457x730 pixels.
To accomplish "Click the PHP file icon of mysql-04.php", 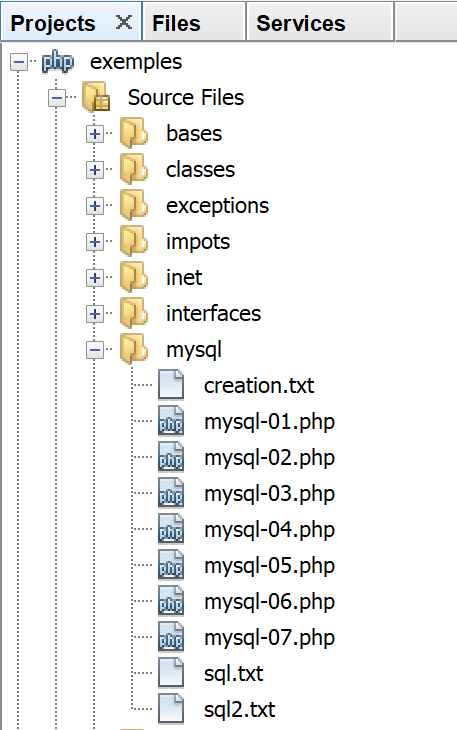I will (x=171, y=529).
